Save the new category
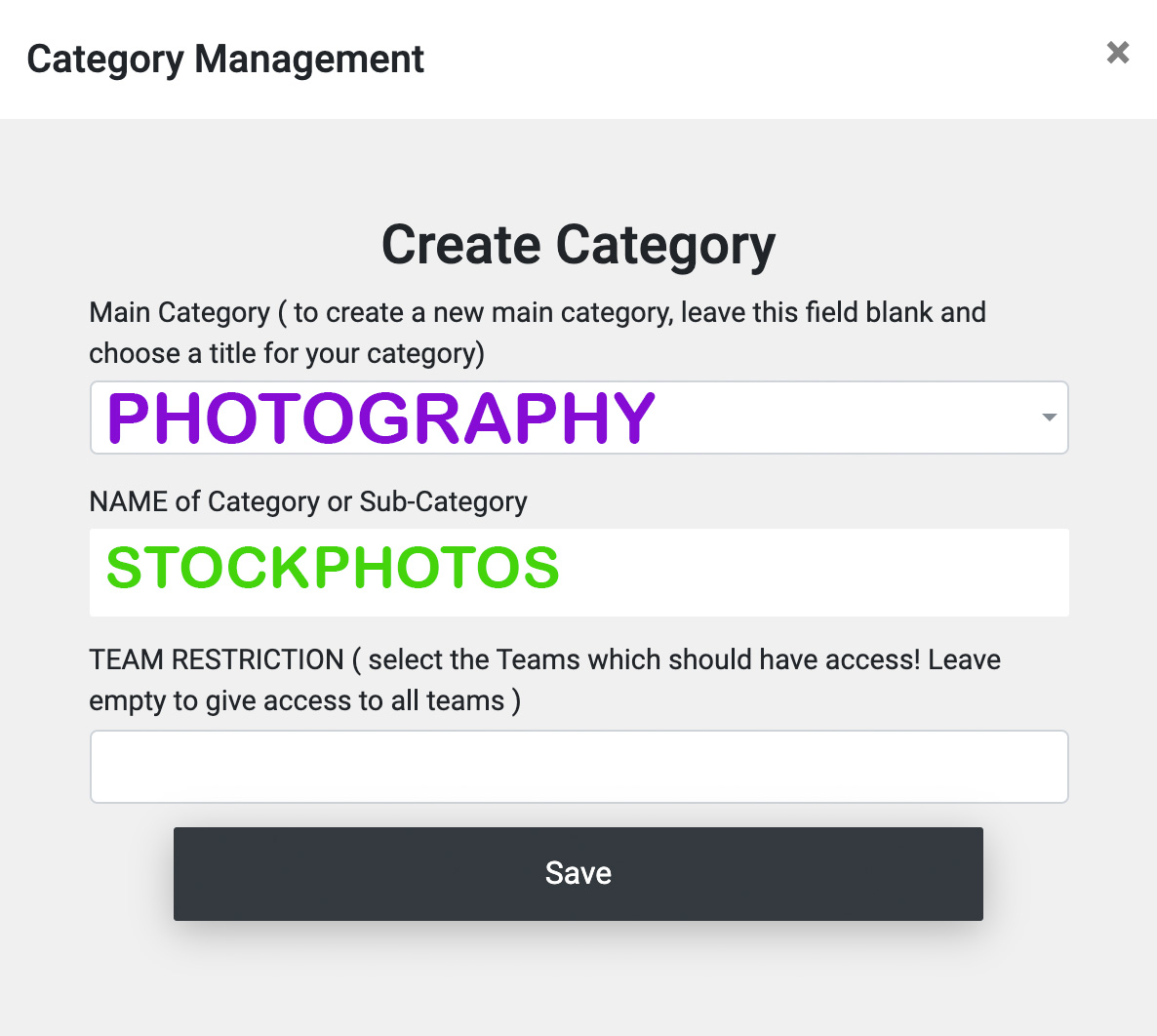Screen dimensions: 1157x1036 pyautogui.click(x=578, y=873)
